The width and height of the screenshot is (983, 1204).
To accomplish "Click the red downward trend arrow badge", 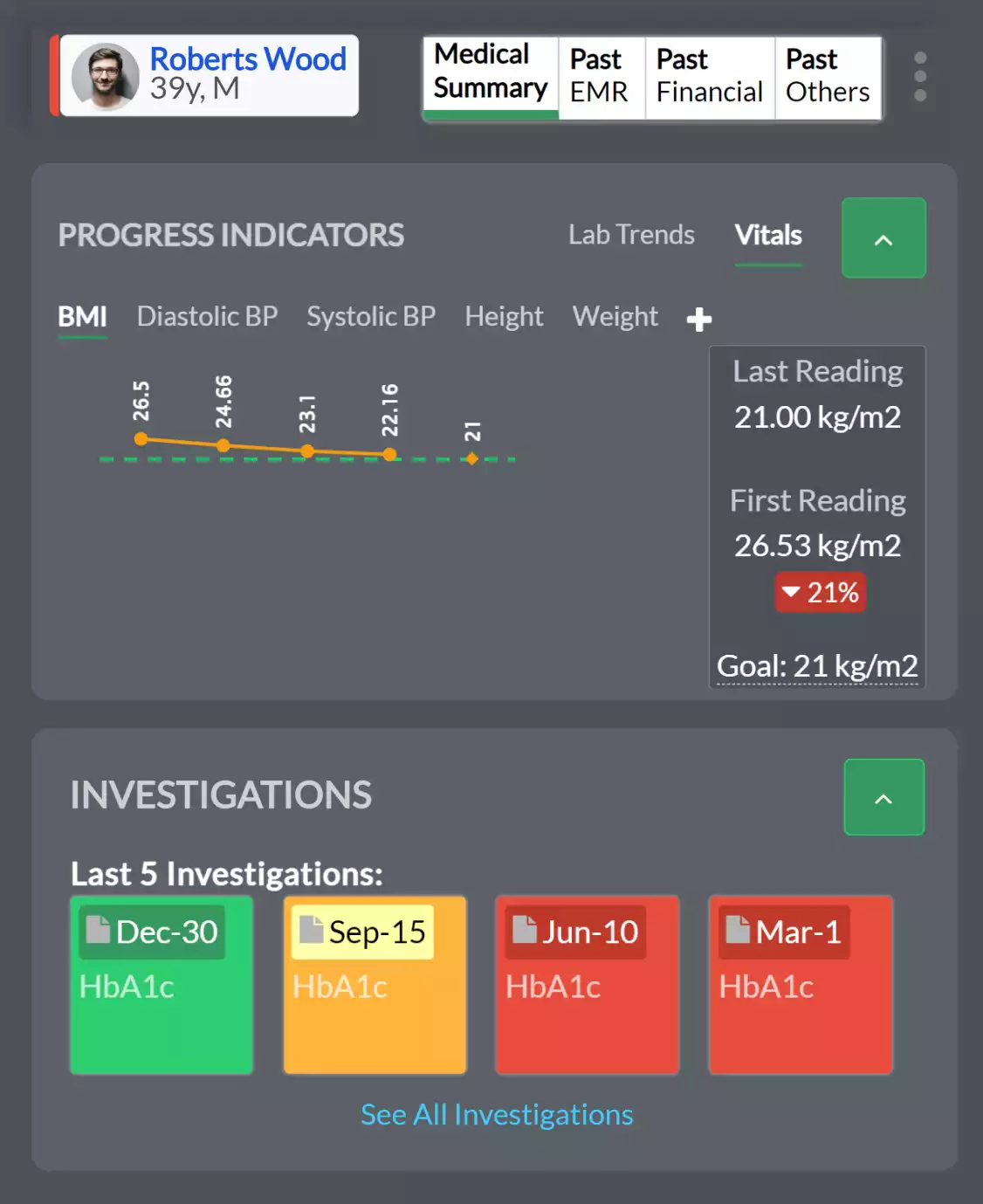I will (819, 592).
